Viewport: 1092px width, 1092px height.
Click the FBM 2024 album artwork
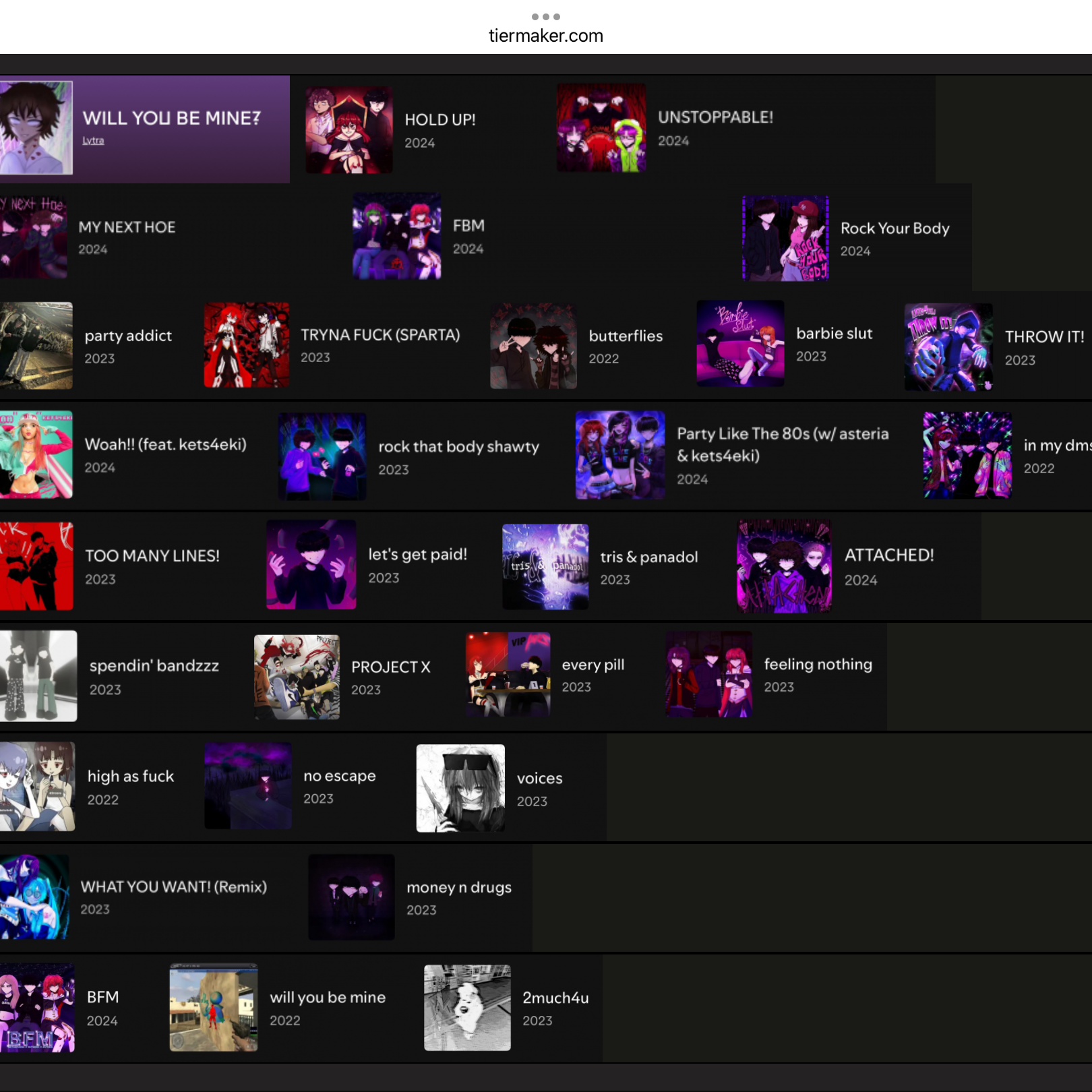(396, 237)
